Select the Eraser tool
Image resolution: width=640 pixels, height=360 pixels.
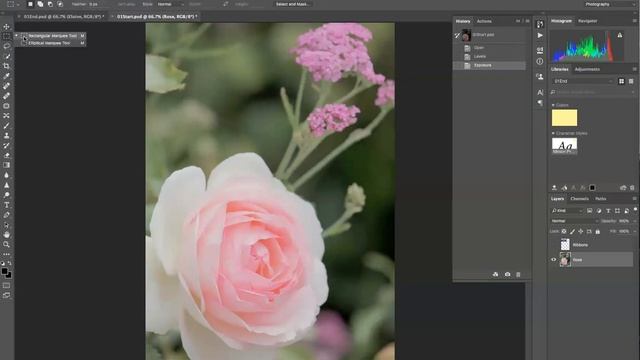click(x=6, y=155)
